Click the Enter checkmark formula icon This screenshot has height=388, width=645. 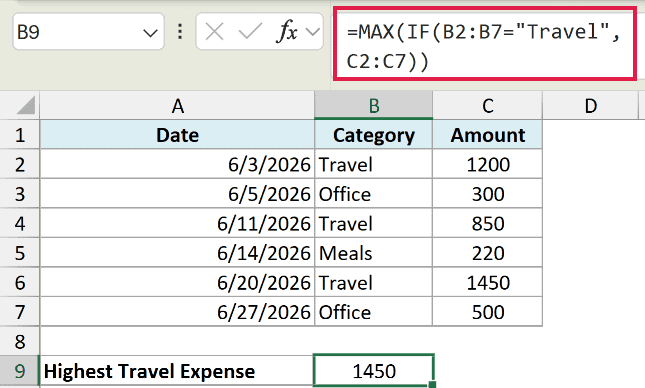[x=250, y=32]
